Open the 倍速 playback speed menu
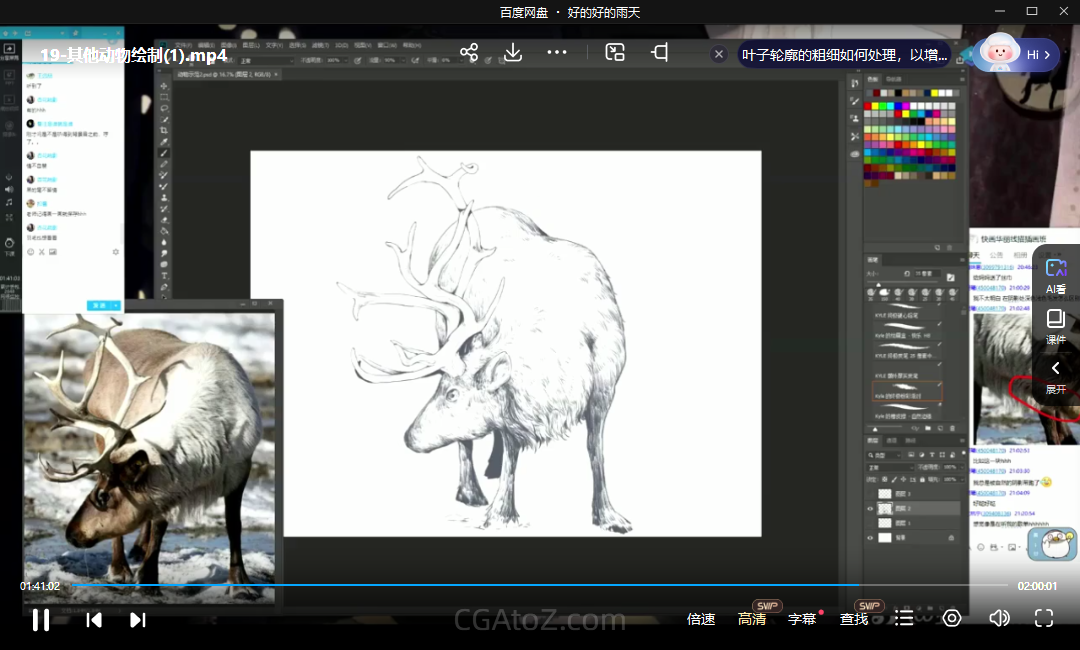This screenshot has width=1080, height=650. 701,619
